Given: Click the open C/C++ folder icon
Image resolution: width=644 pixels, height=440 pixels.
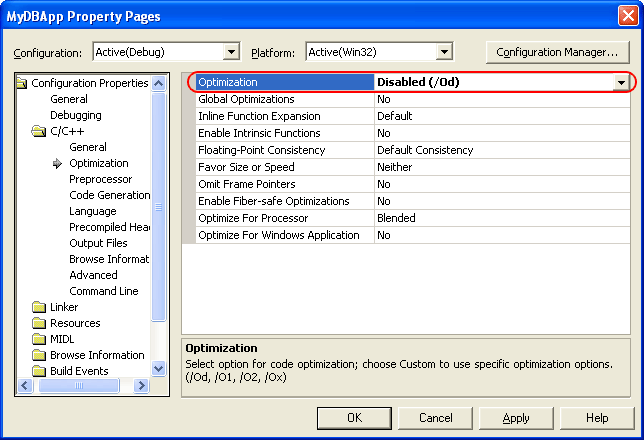Looking at the screenshot, I should pyautogui.click(x=39, y=131).
